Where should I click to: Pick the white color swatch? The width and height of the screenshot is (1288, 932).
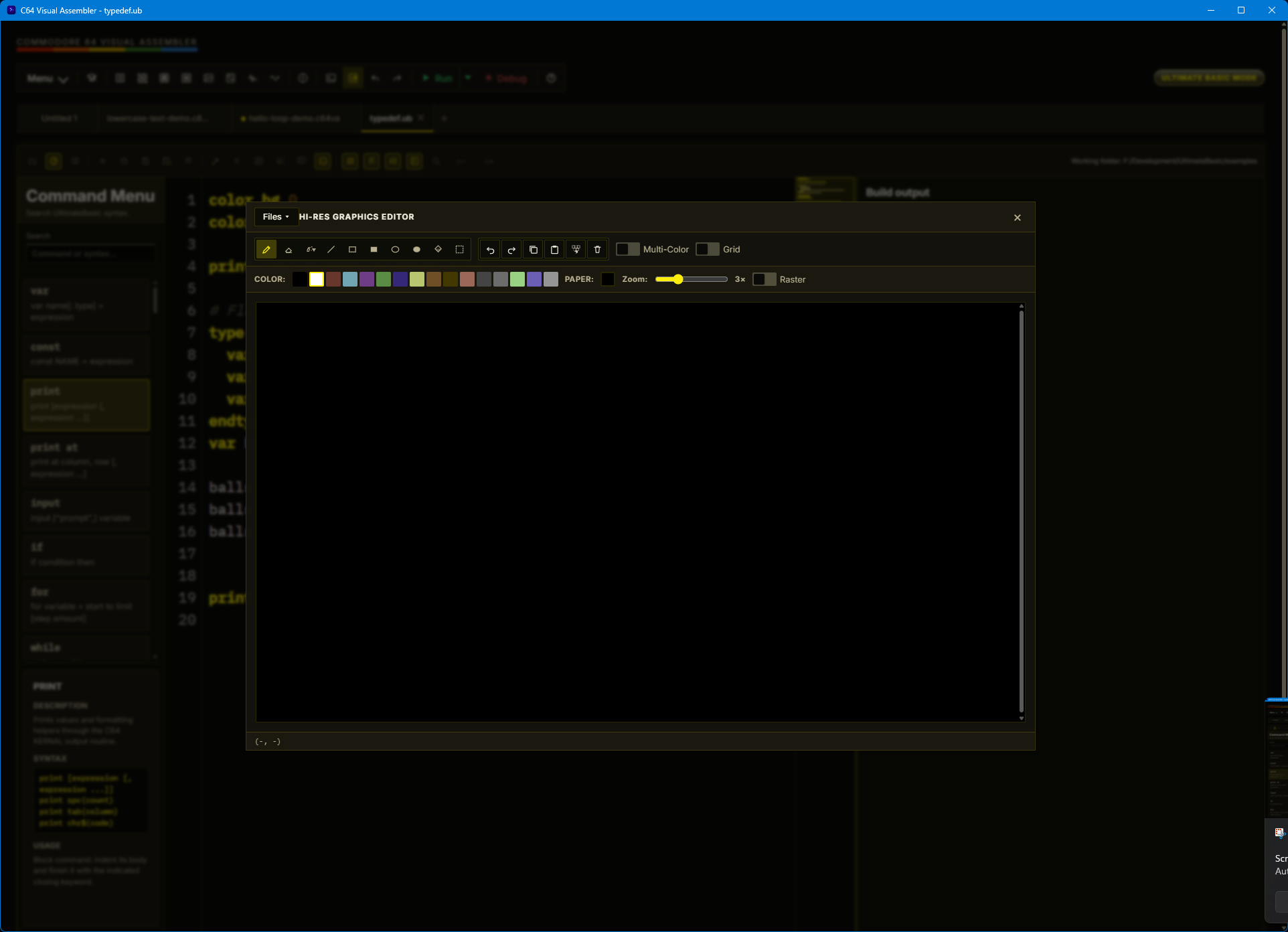(x=317, y=279)
